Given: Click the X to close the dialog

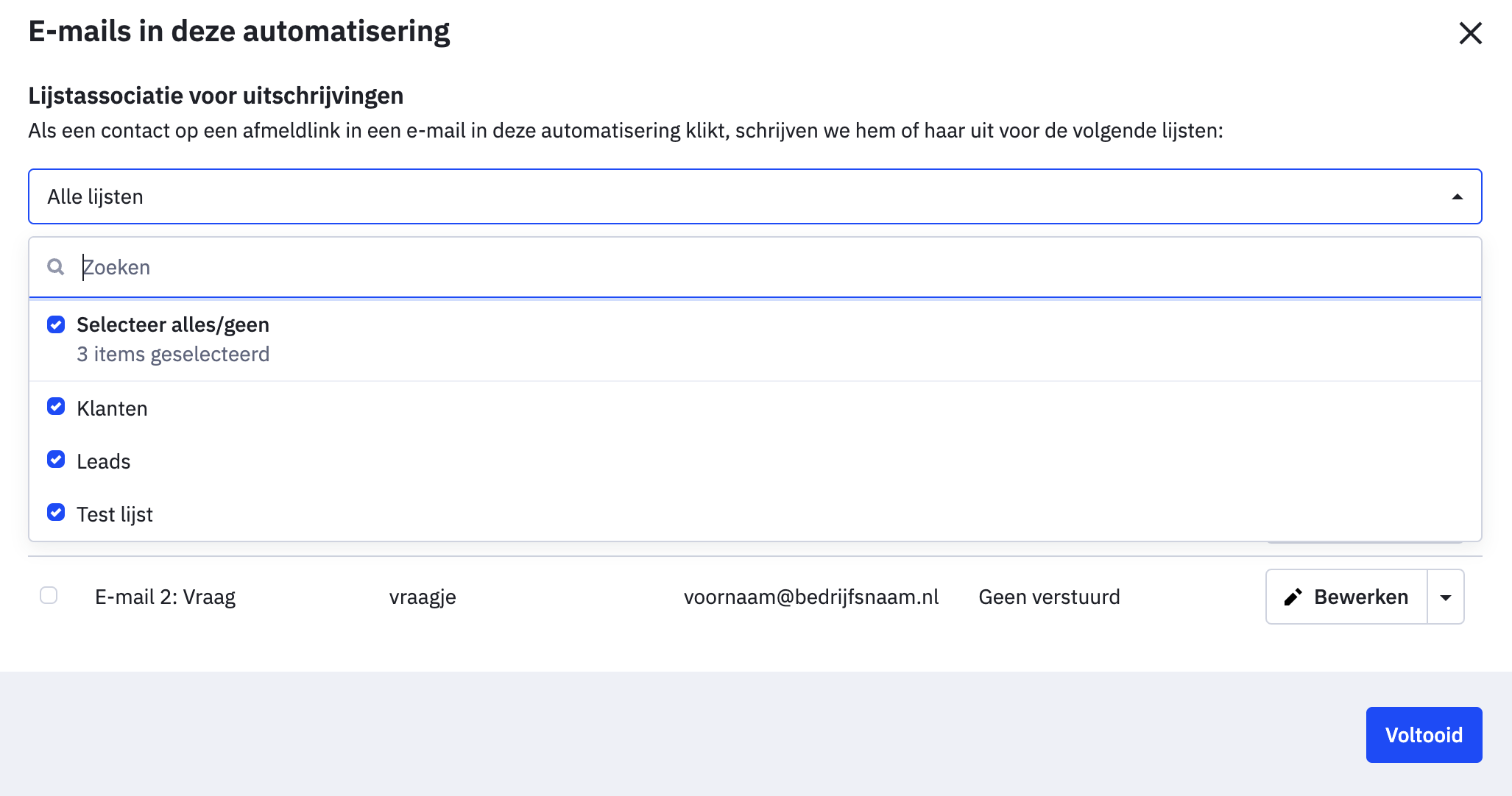Looking at the screenshot, I should [1470, 32].
